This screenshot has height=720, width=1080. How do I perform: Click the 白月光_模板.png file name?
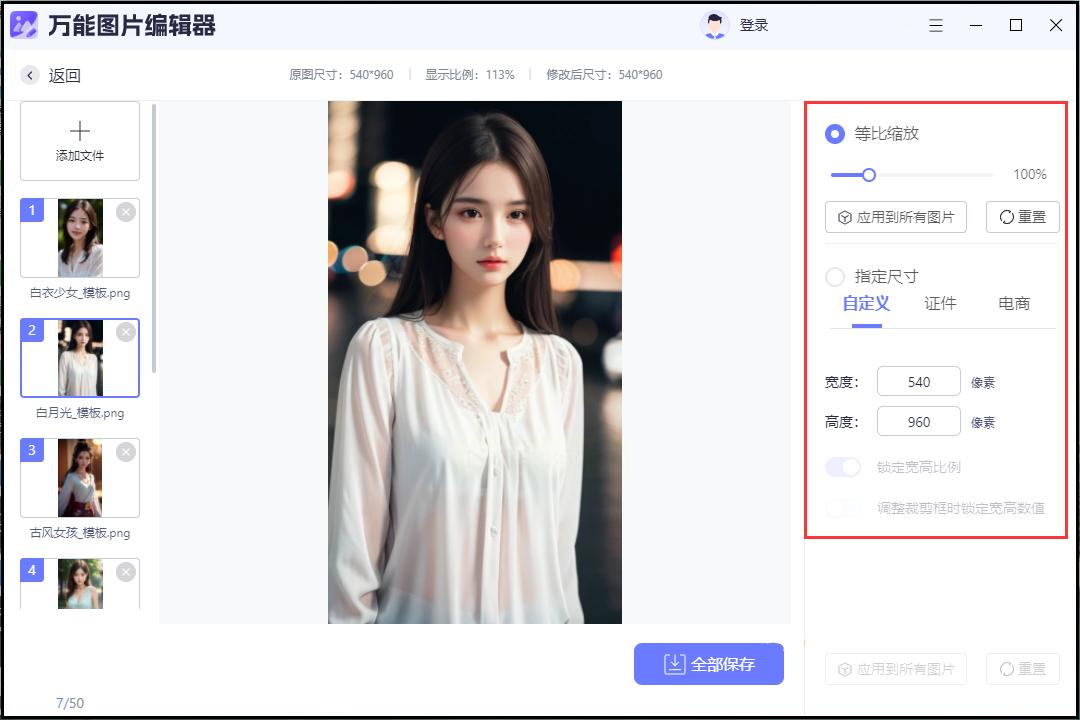(80, 413)
